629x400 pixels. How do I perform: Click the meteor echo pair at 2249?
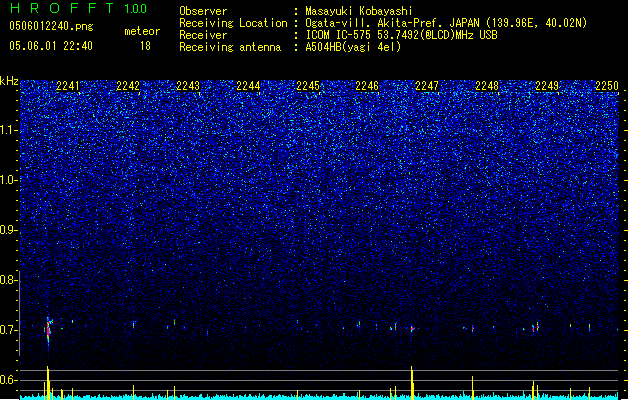click(x=536, y=327)
